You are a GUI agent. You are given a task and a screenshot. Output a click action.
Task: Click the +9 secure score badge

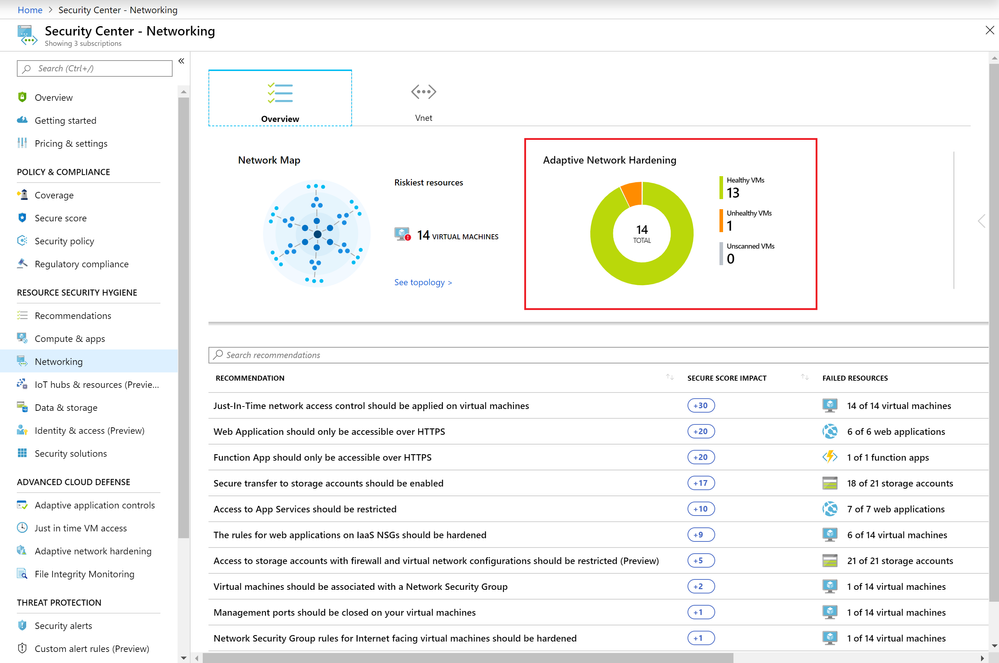pos(701,534)
